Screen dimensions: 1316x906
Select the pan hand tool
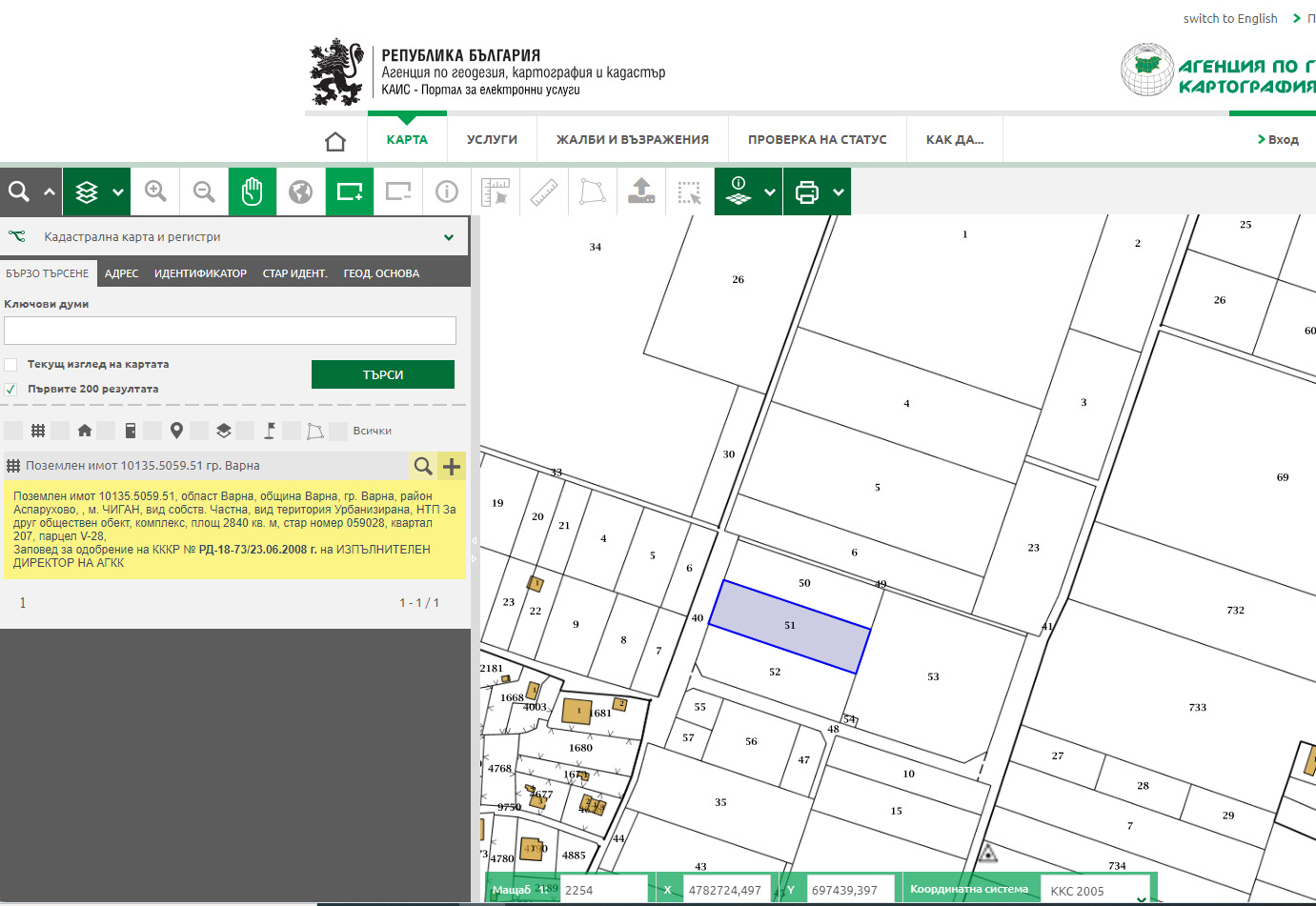(252, 191)
